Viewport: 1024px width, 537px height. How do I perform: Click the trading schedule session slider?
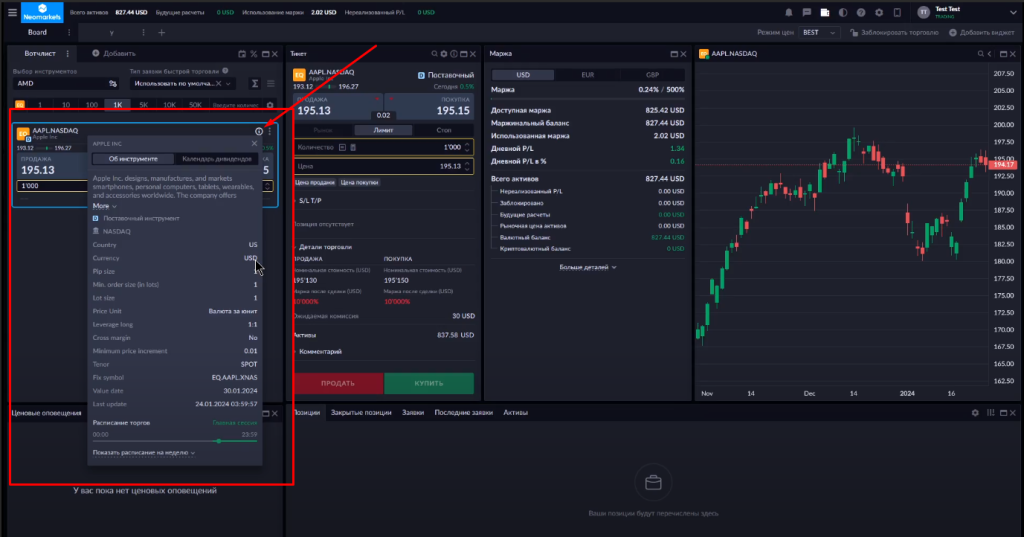pos(175,441)
